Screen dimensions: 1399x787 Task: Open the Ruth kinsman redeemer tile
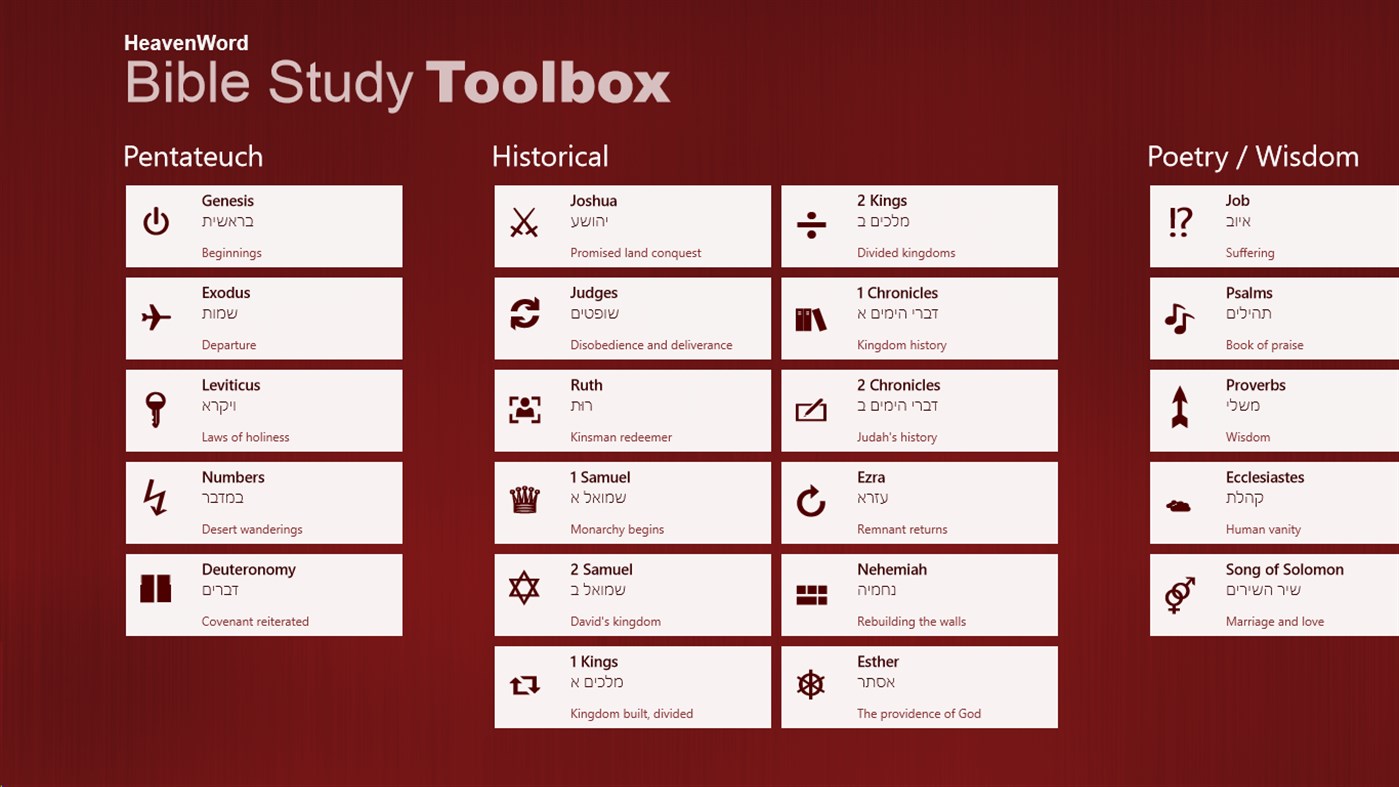click(632, 410)
